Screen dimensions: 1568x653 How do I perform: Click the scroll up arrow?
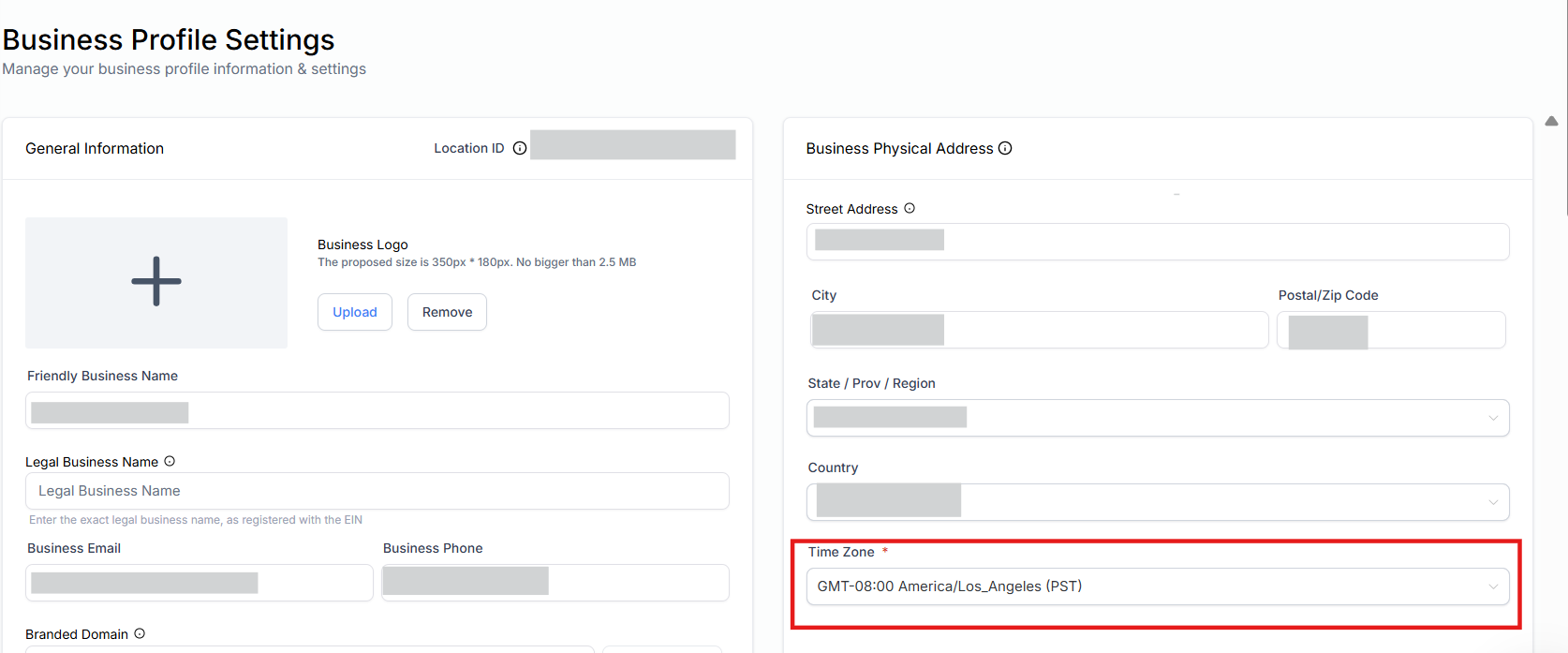point(1551,121)
